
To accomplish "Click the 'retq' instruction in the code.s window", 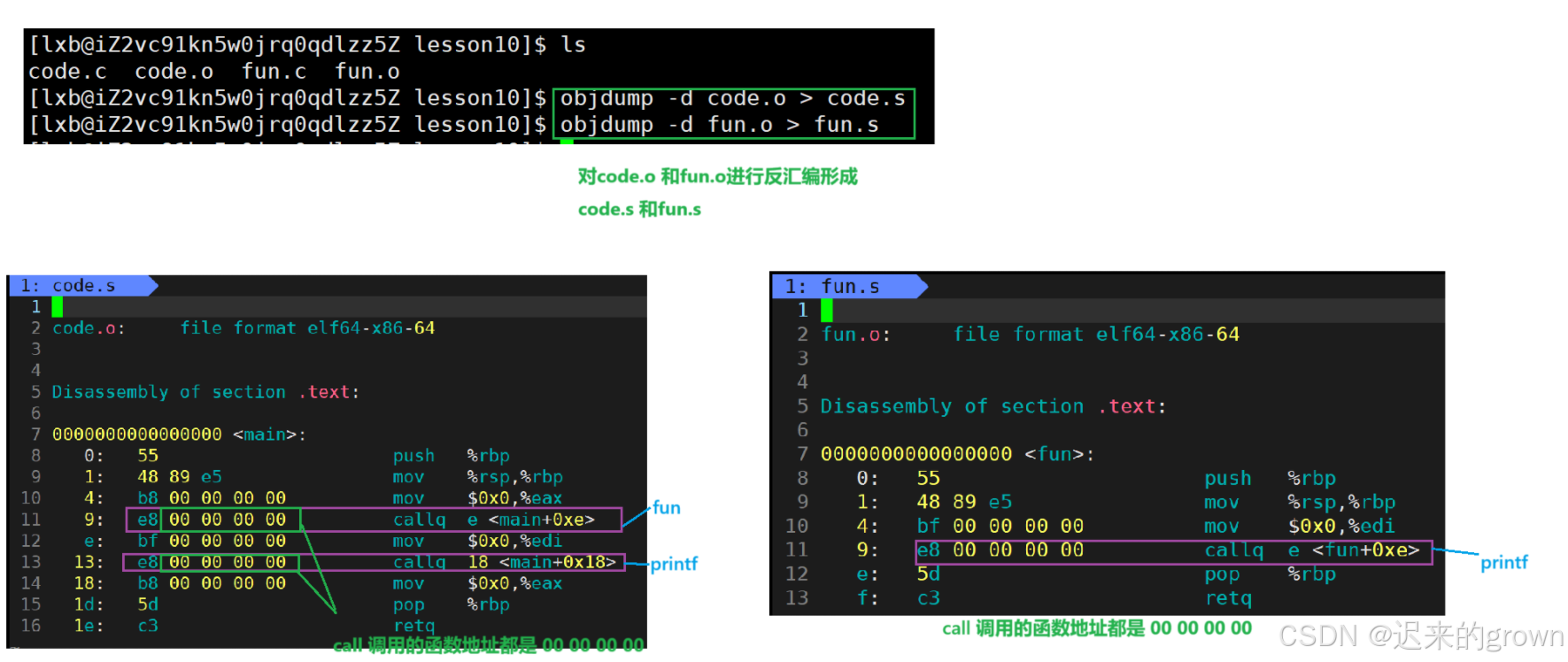I will tap(413, 626).
